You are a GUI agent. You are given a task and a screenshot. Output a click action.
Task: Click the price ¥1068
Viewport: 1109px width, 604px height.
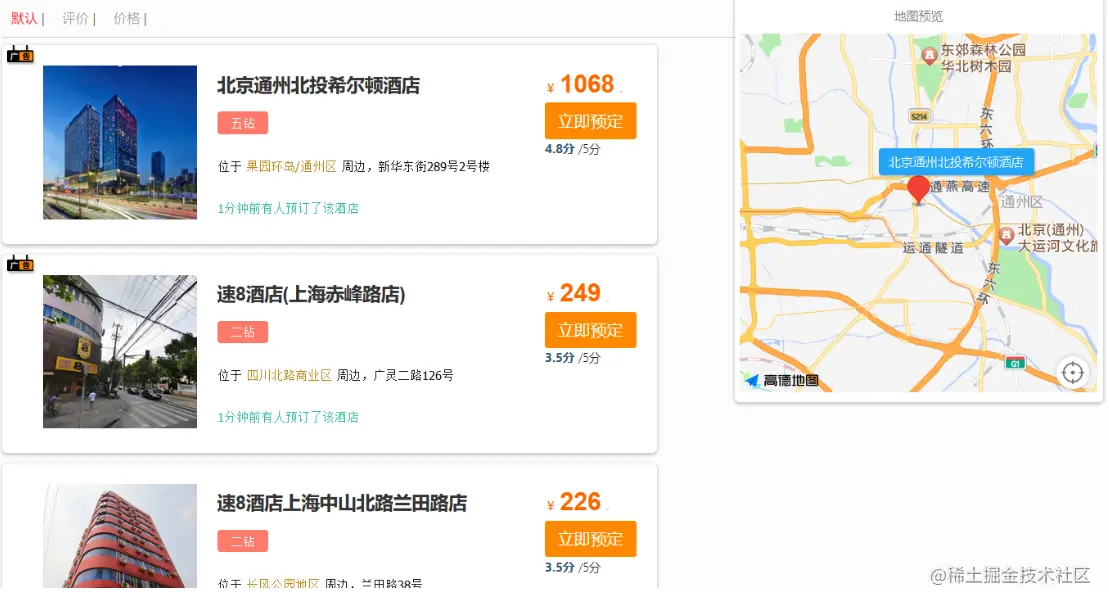(x=581, y=84)
